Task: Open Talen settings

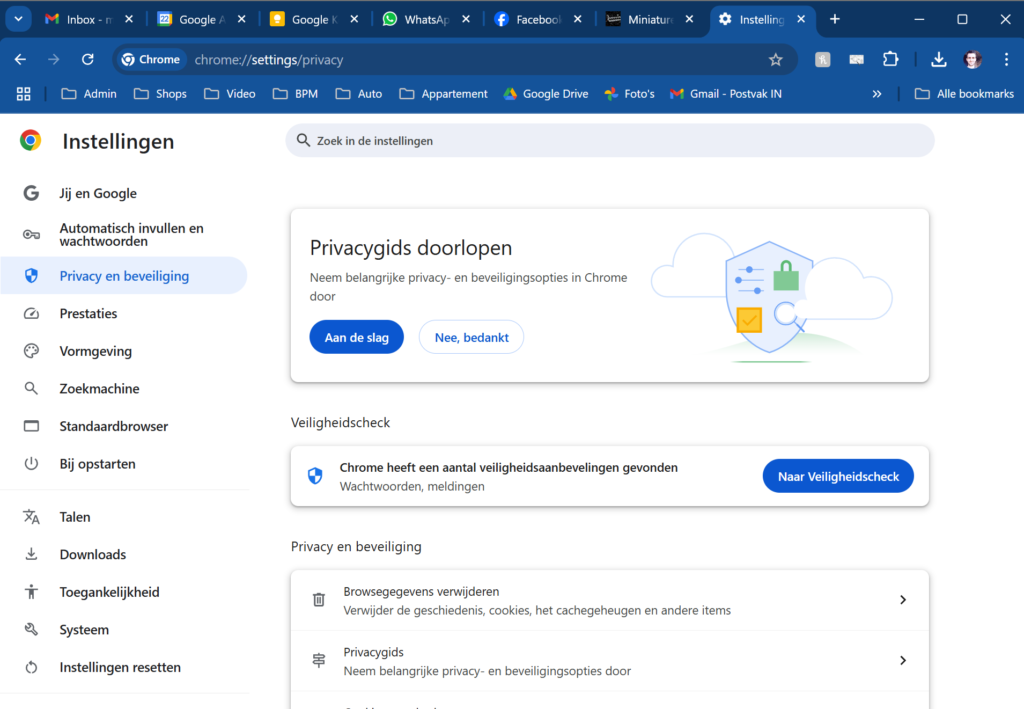Action: click(x=124, y=517)
